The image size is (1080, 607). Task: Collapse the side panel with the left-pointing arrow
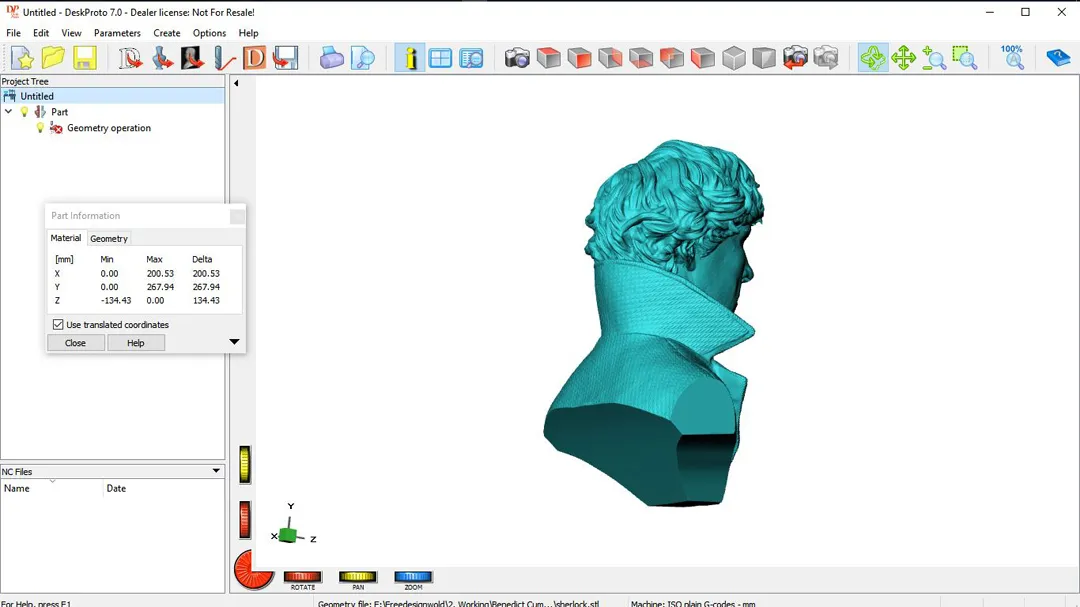click(x=236, y=83)
